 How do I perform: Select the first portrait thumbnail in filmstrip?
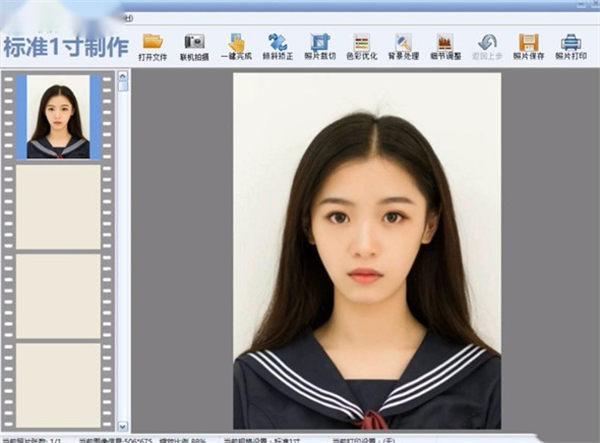(58, 117)
